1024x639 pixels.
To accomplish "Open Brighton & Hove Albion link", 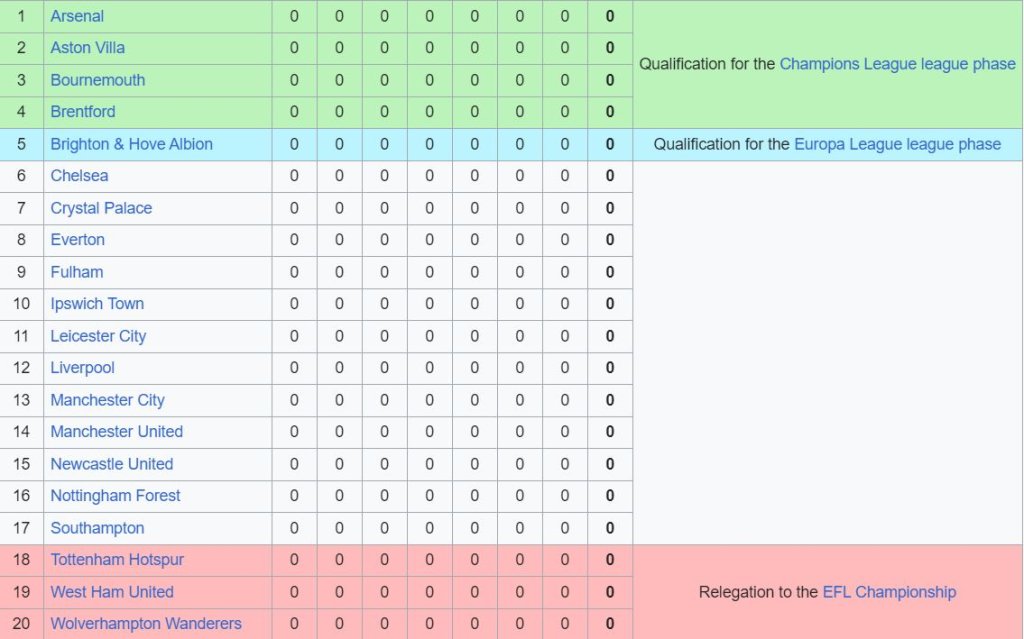I will pos(132,144).
